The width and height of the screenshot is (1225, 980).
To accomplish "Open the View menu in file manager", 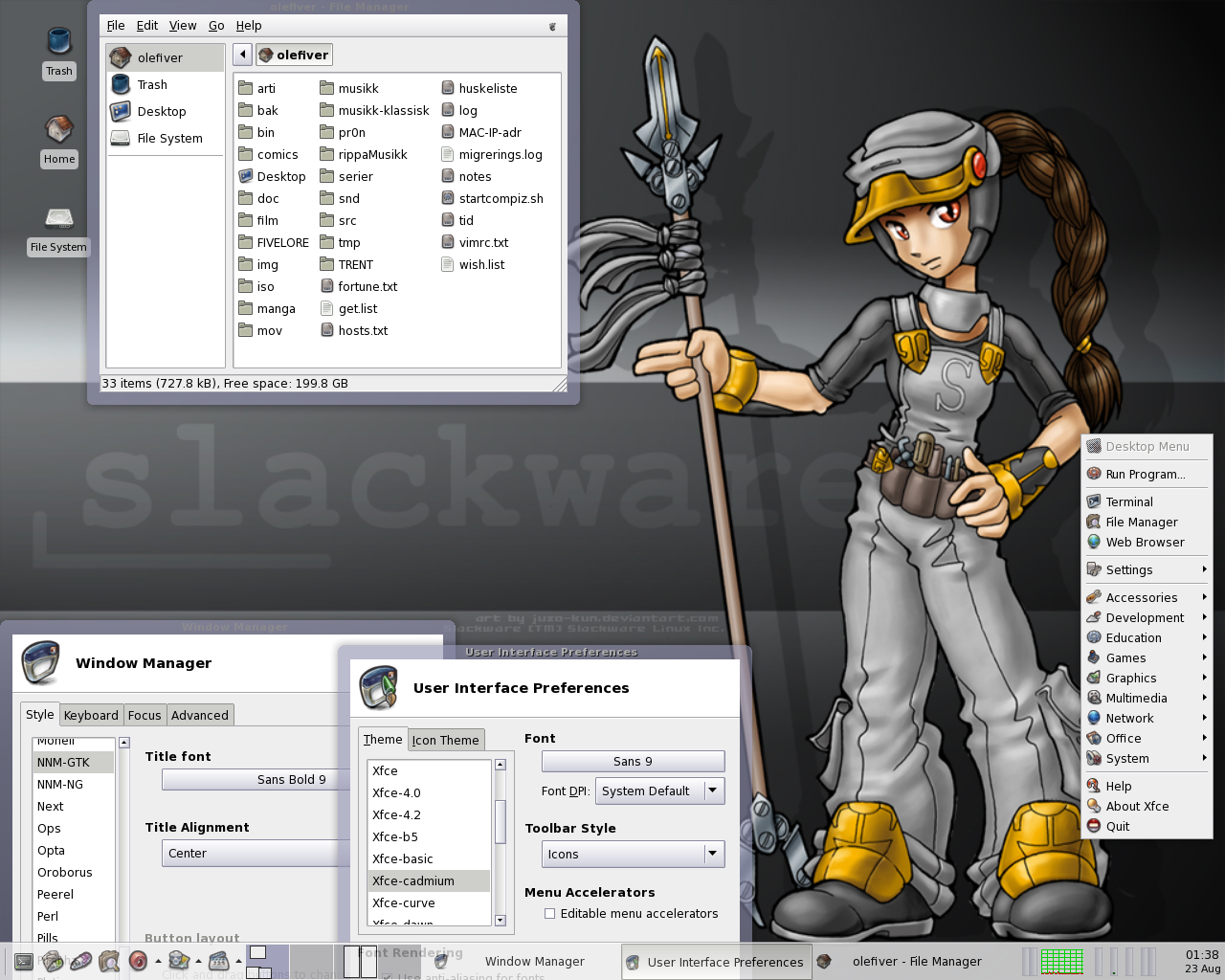I will [183, 25].
